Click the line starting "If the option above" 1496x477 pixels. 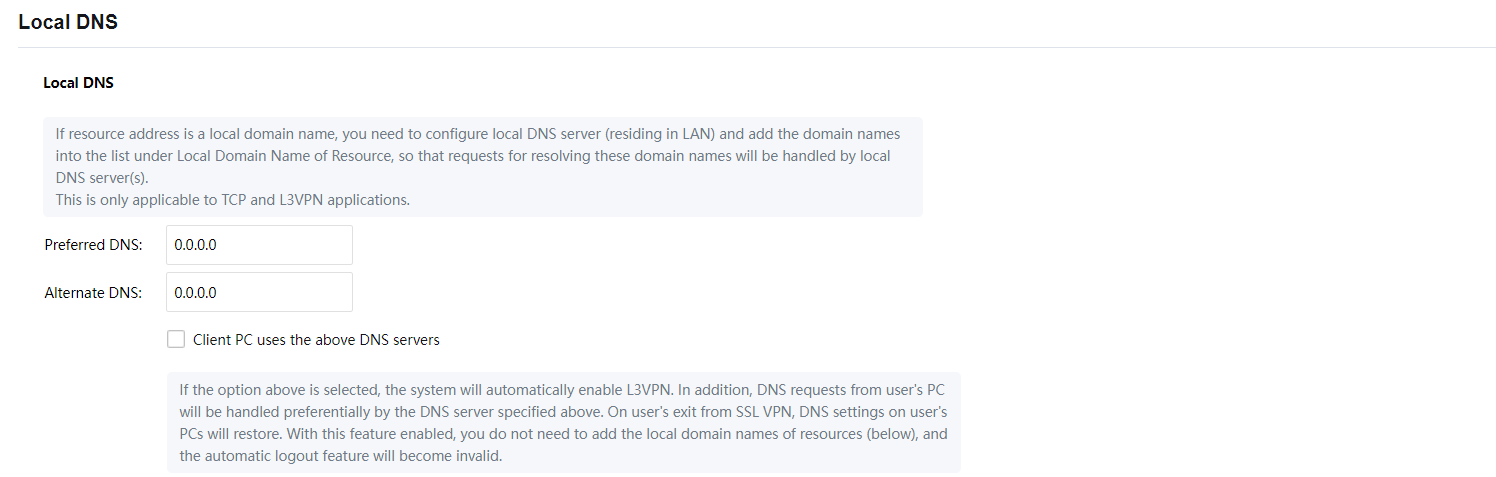pyautogui.click(x=563, y=390)
